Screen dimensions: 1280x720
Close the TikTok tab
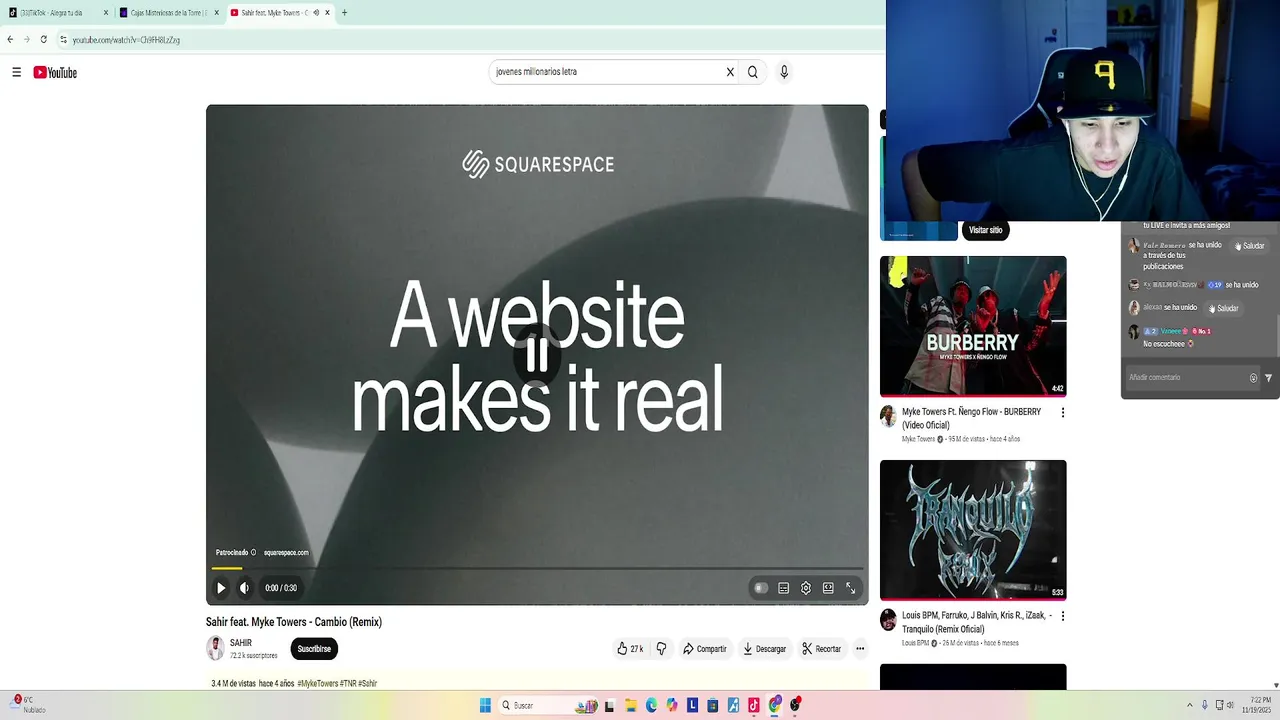[105, 13]
